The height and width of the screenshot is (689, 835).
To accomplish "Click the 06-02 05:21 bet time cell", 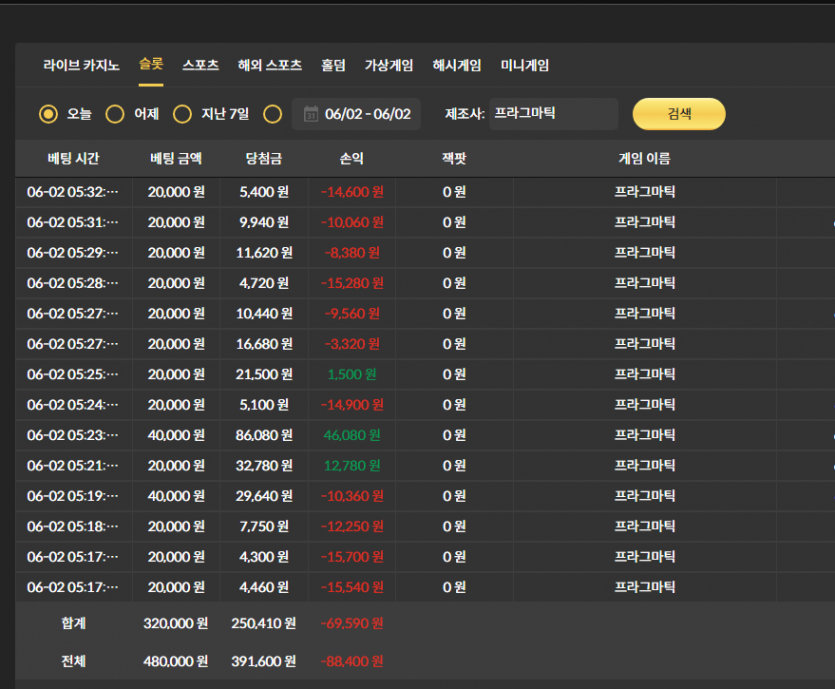I will coord(73,465).
